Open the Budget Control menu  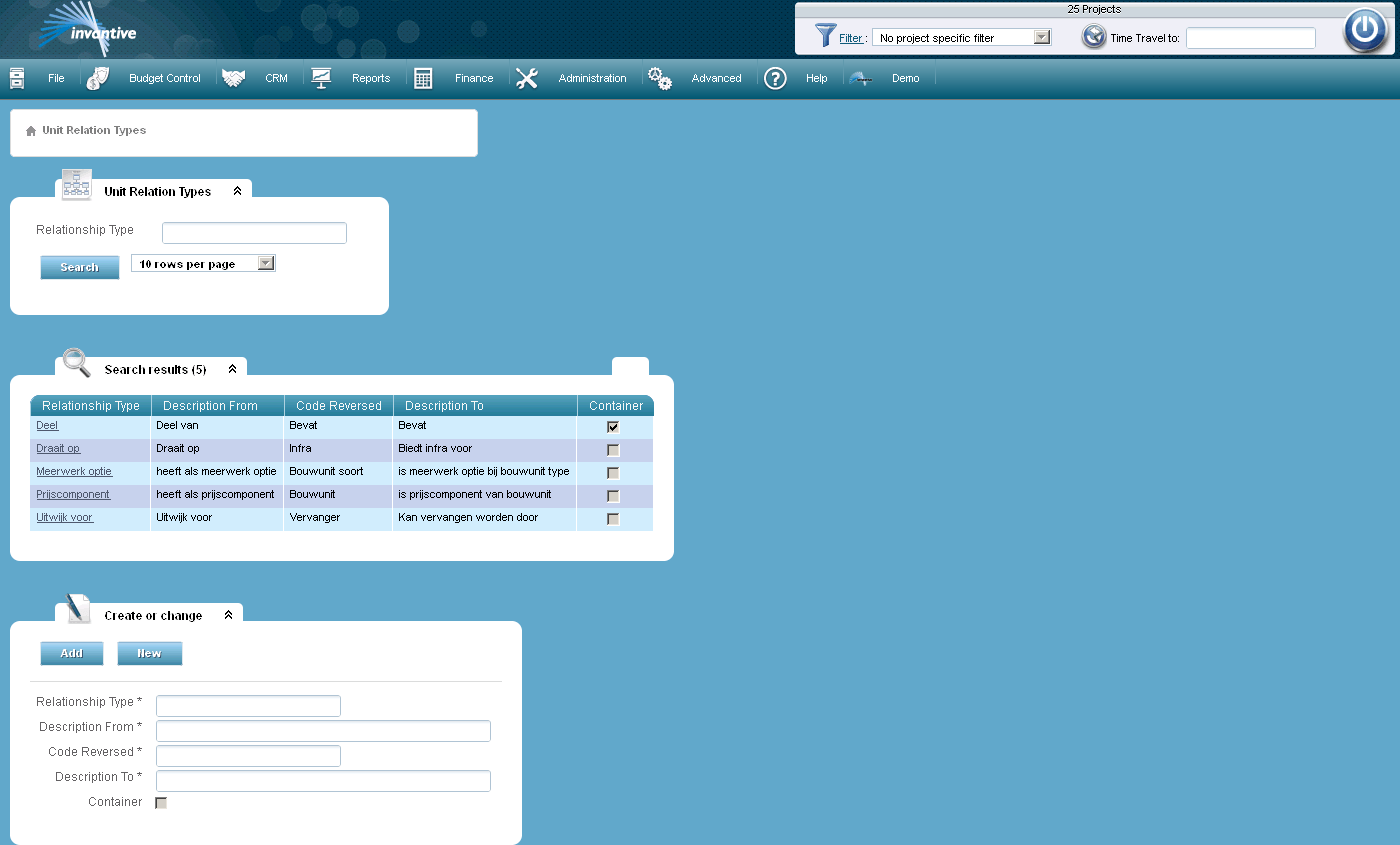click(165, 78)
